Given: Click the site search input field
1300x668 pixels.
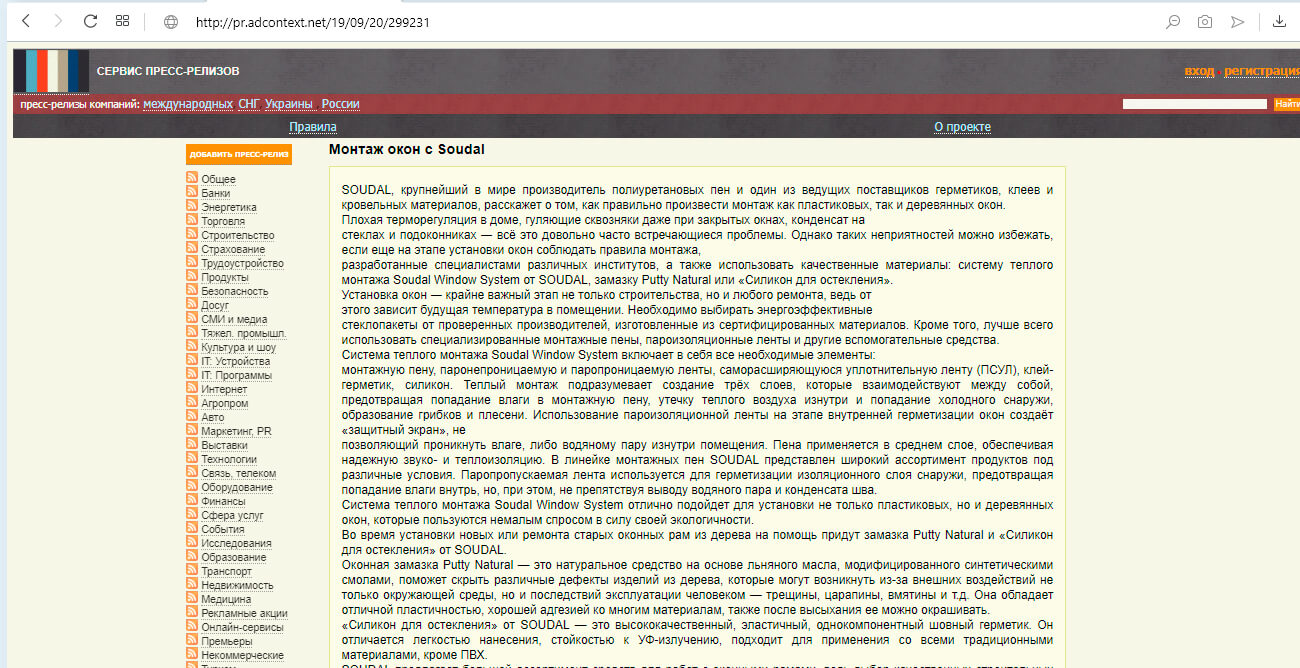Looking at the screenshot, I should point(1195,103).
